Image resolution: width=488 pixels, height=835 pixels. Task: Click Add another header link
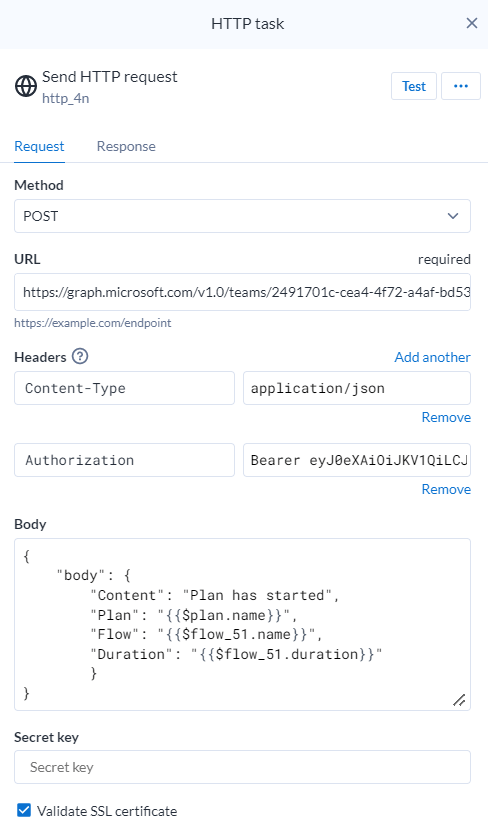tap(433, 357)
